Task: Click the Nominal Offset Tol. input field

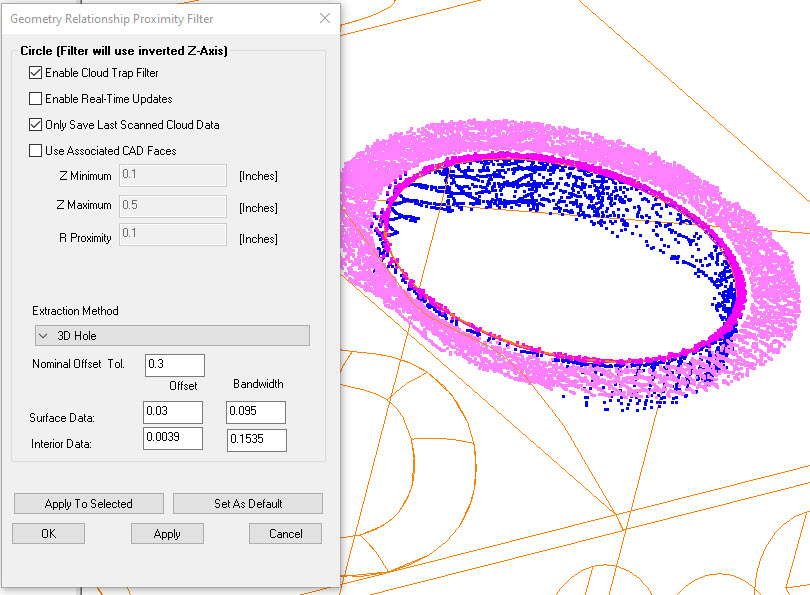Action: pos(174,365)
